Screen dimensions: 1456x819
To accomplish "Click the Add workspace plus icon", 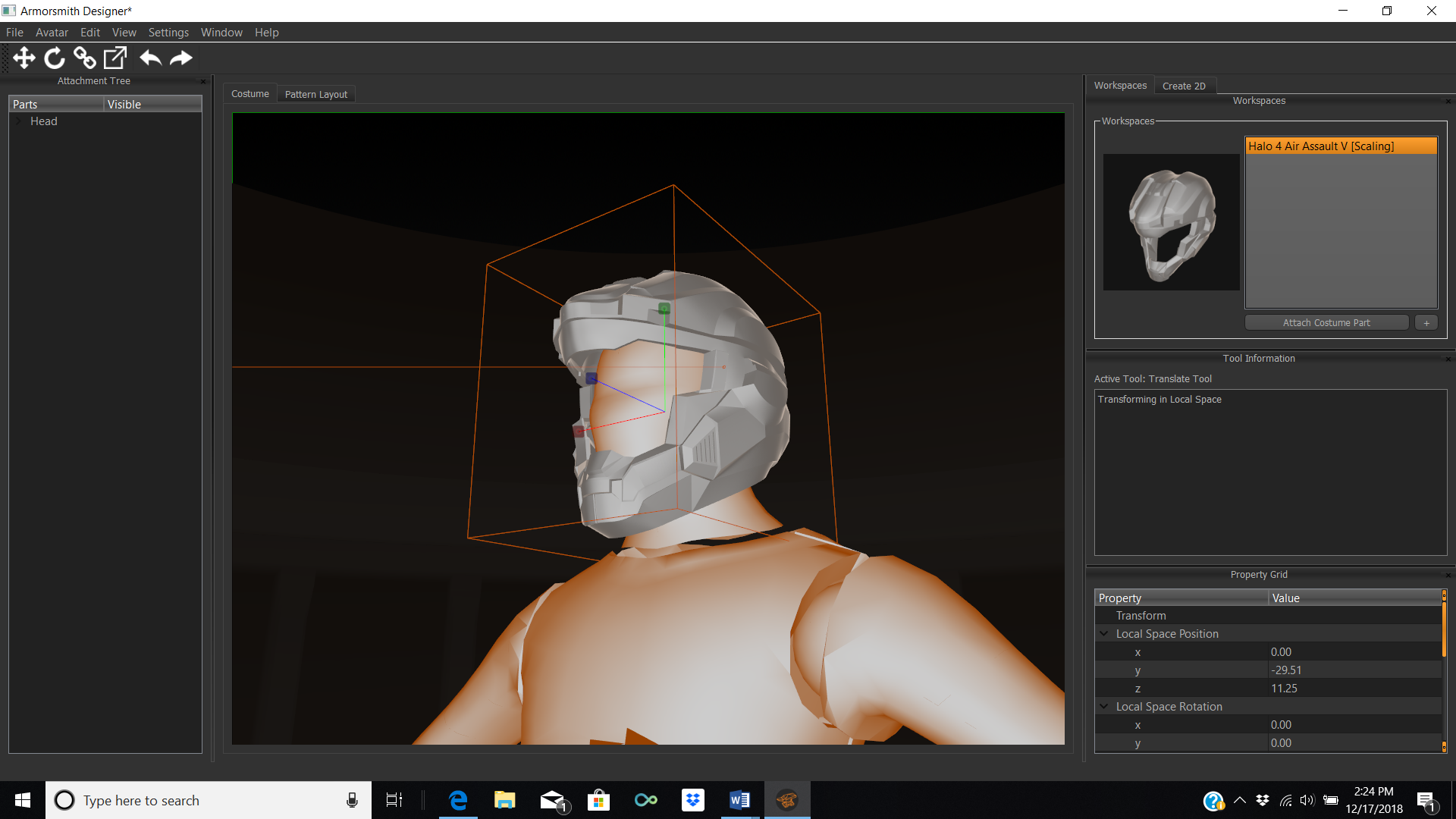I will (x=1426, y=322).
